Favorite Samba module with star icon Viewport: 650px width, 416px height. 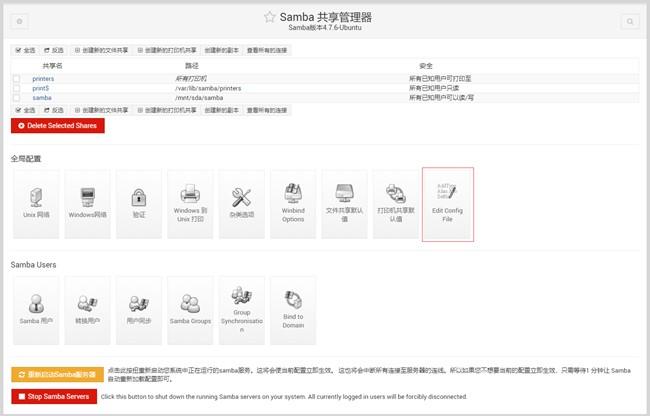(x=270, y=17)
